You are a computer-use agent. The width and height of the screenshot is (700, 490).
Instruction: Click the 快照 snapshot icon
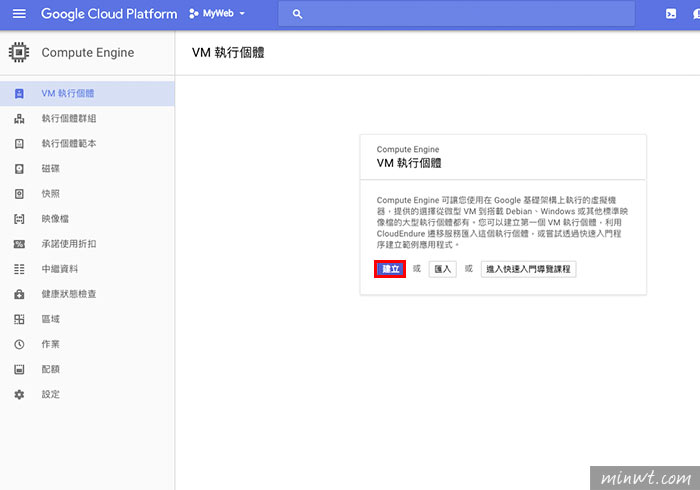(19, 194)
